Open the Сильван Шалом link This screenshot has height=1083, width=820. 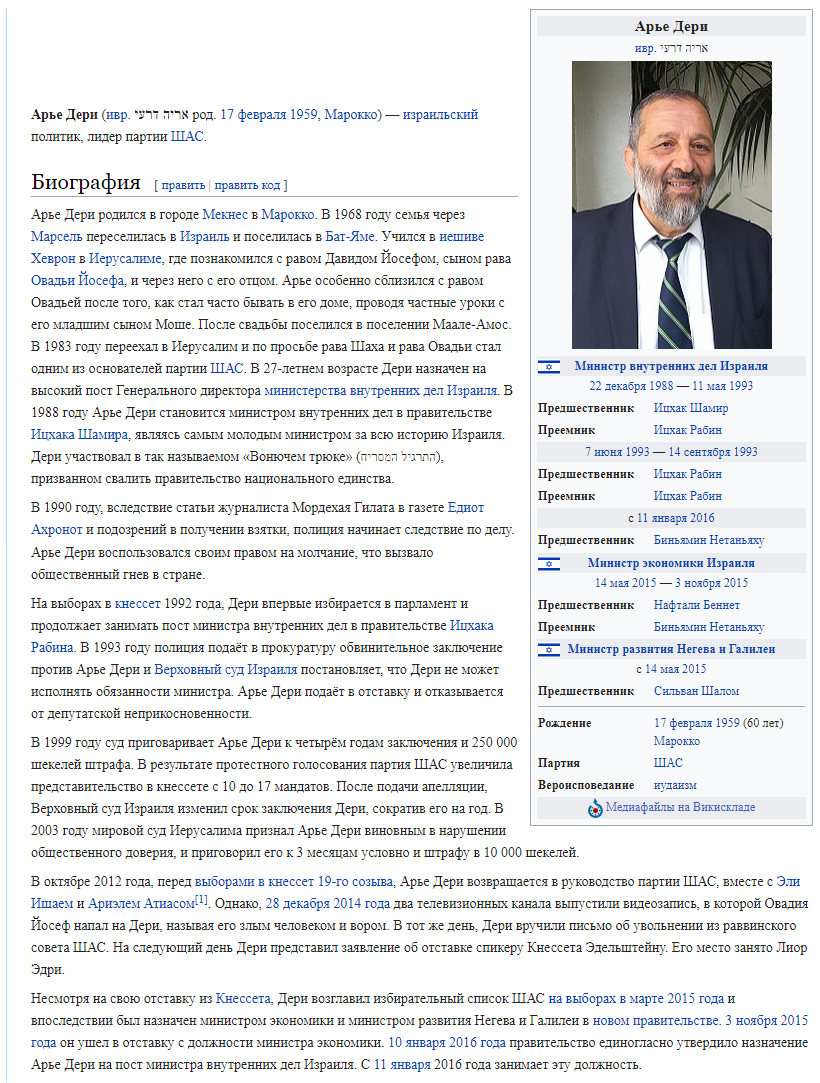click(x=696, y=692)
